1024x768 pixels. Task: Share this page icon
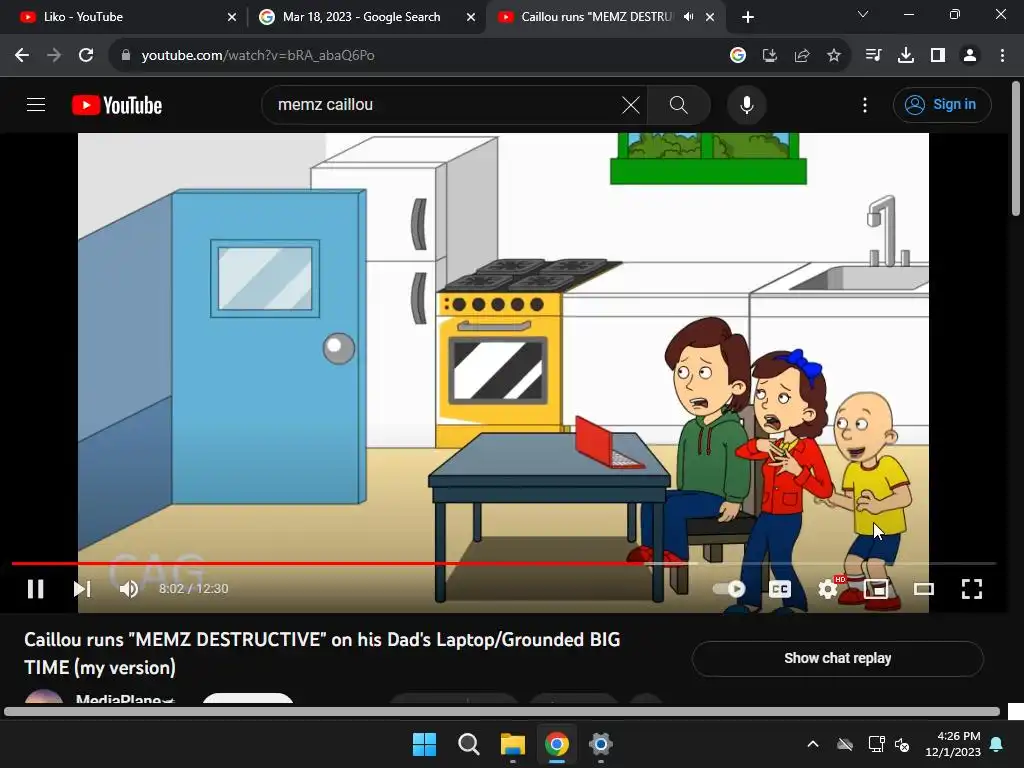coord(801,56)
